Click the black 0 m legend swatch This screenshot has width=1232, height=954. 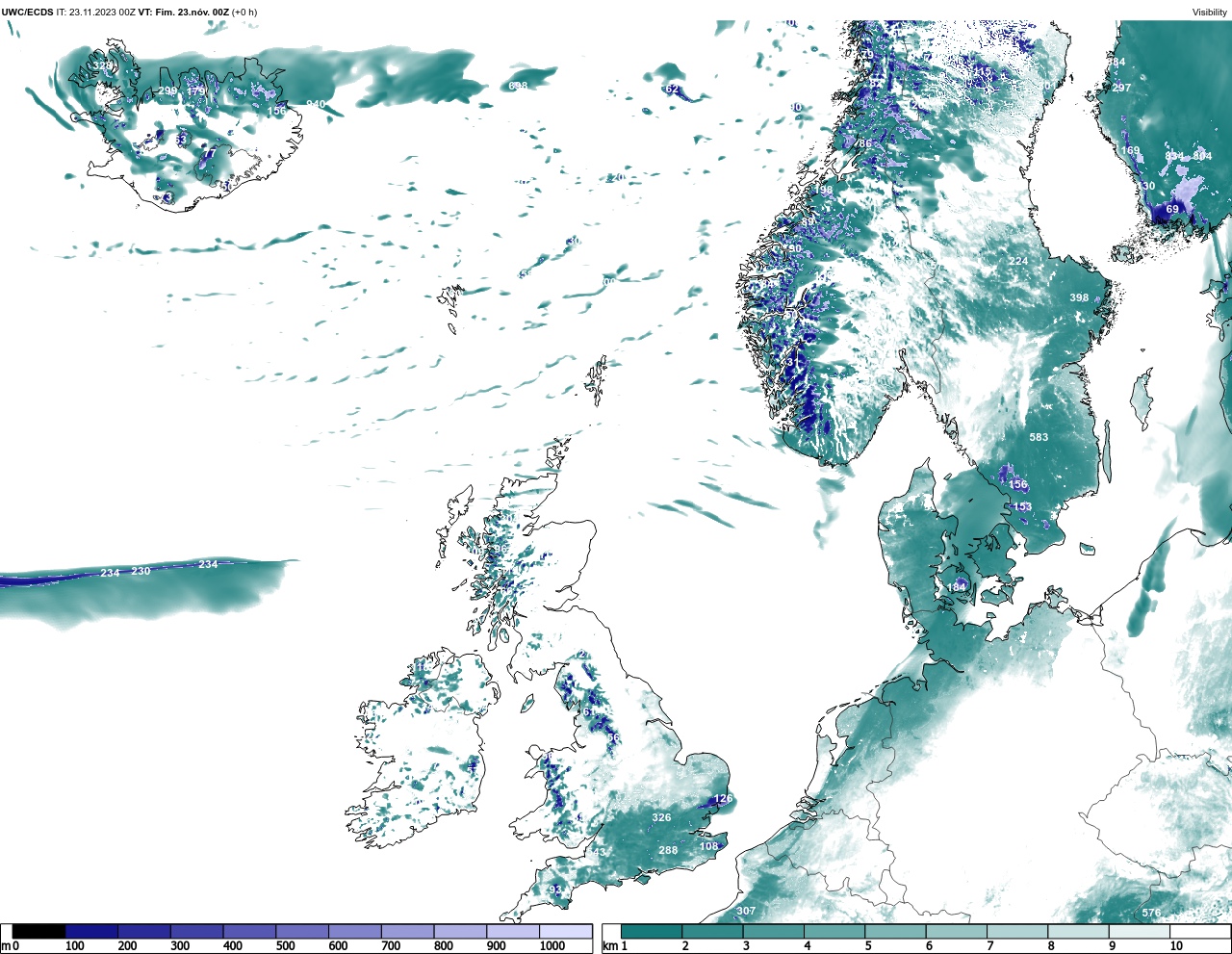click(x=38, y=932)
